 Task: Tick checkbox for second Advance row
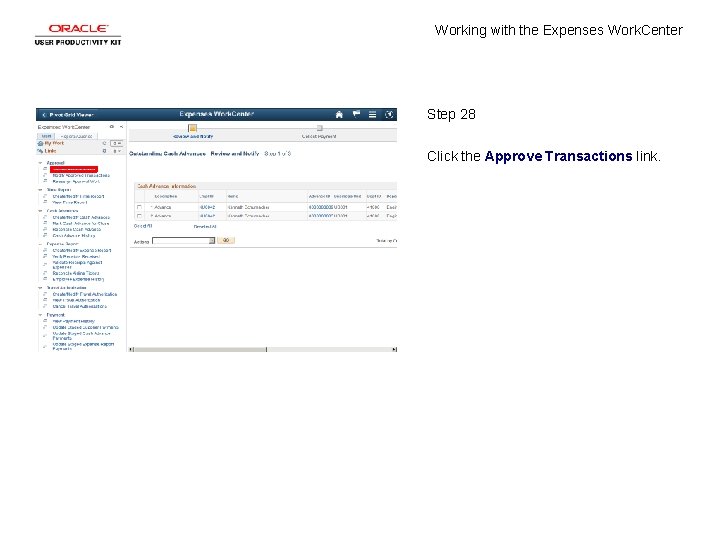[x=139, y=216]
